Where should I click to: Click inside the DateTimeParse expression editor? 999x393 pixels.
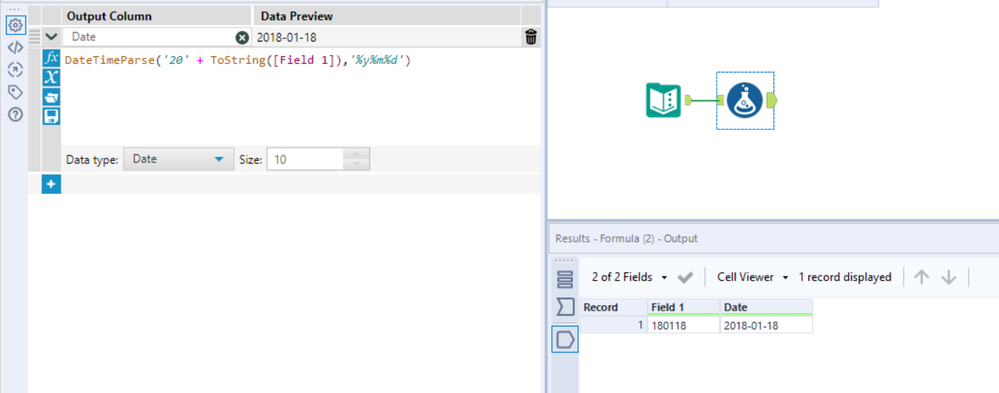click(301, 96)
